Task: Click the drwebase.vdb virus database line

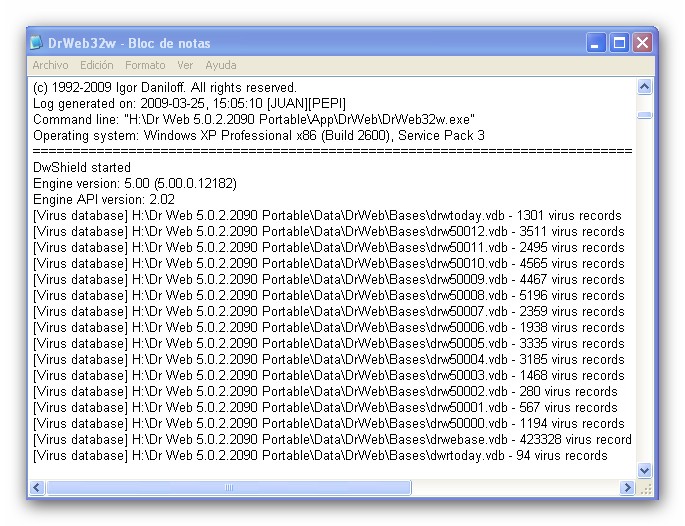Action: click(330, 440)
